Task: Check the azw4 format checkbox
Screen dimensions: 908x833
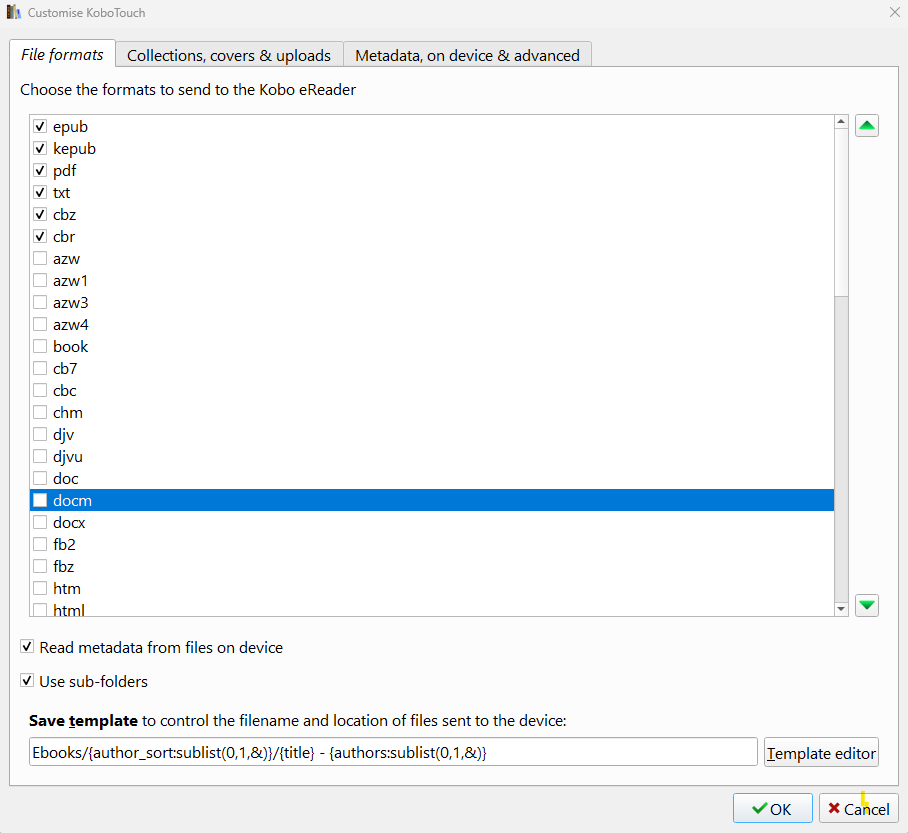Action: click(x=40, y=324)
